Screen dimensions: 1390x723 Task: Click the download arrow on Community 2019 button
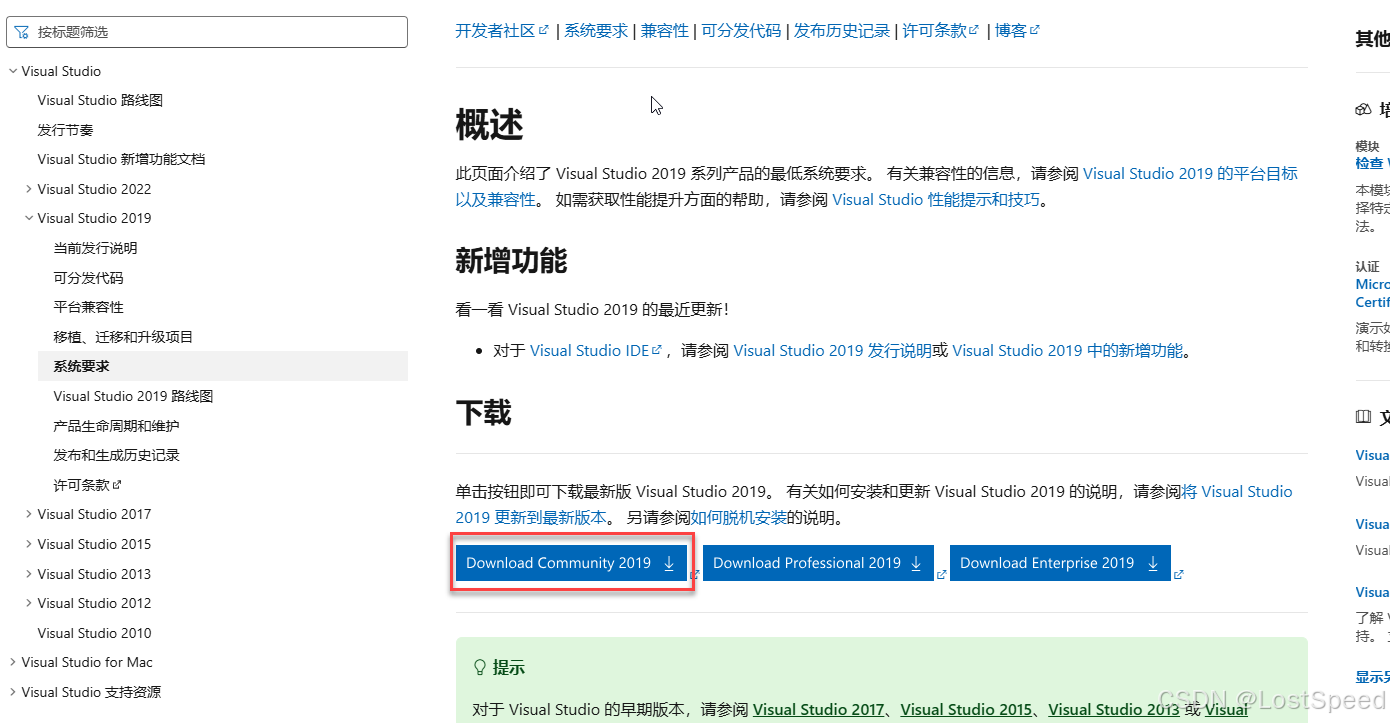click(669, 563)
